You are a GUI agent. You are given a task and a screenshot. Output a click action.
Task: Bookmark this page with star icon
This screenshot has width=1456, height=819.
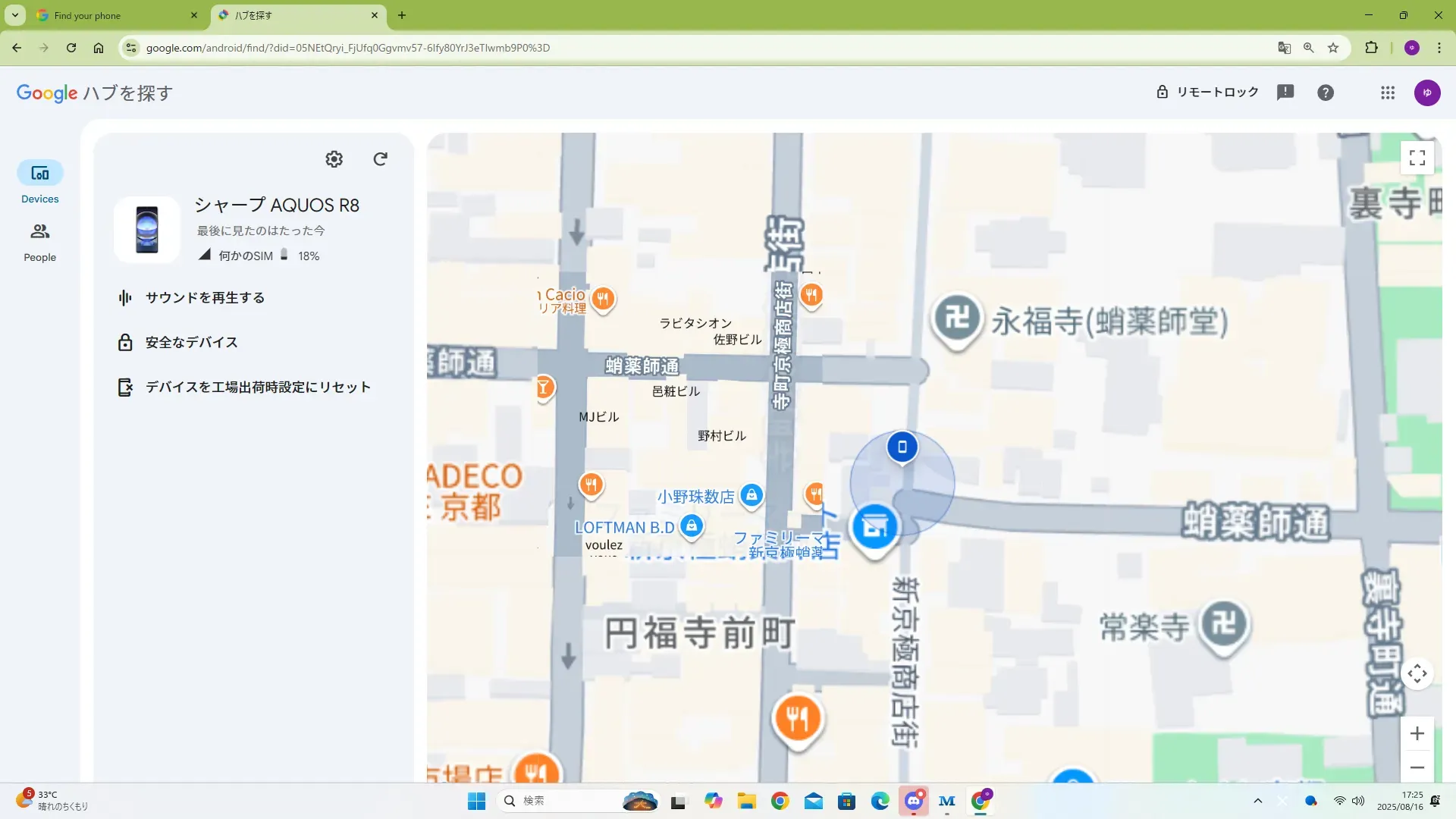click(1332, 48)
